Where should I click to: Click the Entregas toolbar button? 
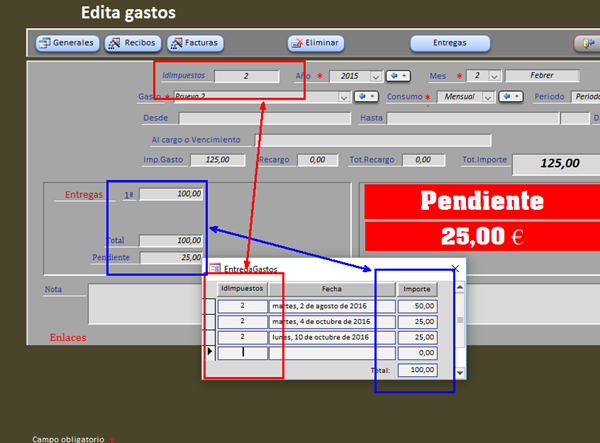coord(450,43)
